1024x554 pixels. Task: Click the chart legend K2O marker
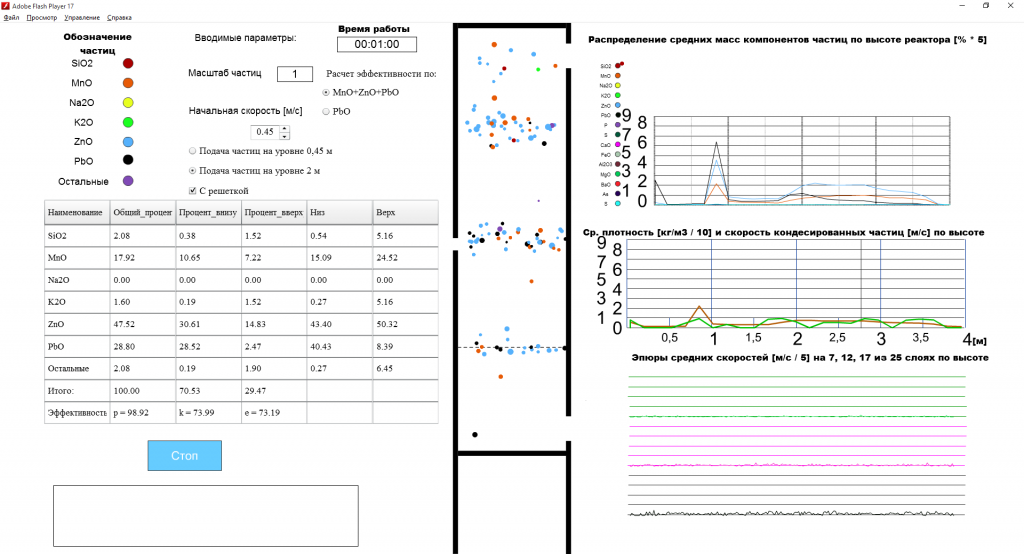(618, 95)
